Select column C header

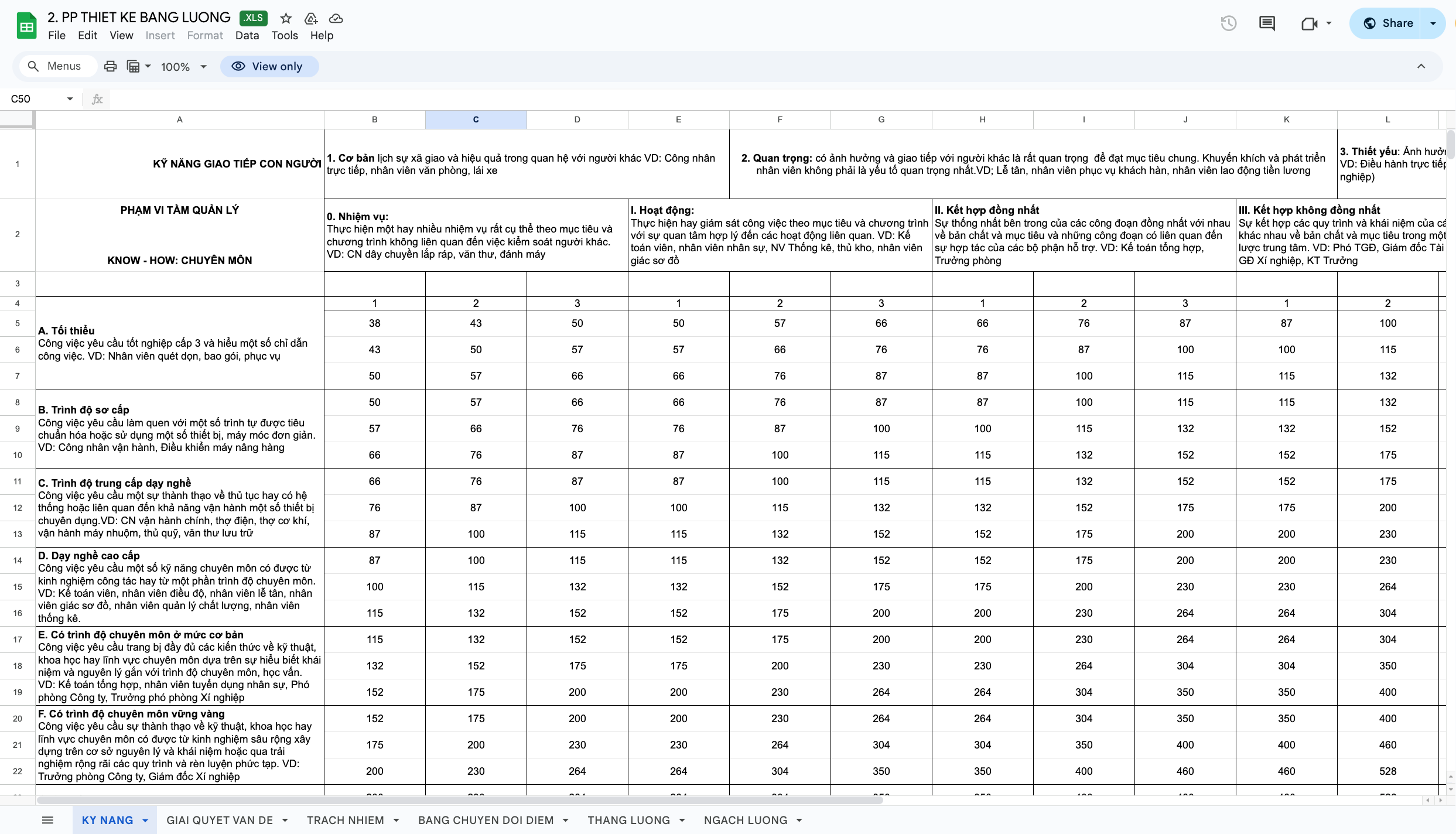point(476,119)
